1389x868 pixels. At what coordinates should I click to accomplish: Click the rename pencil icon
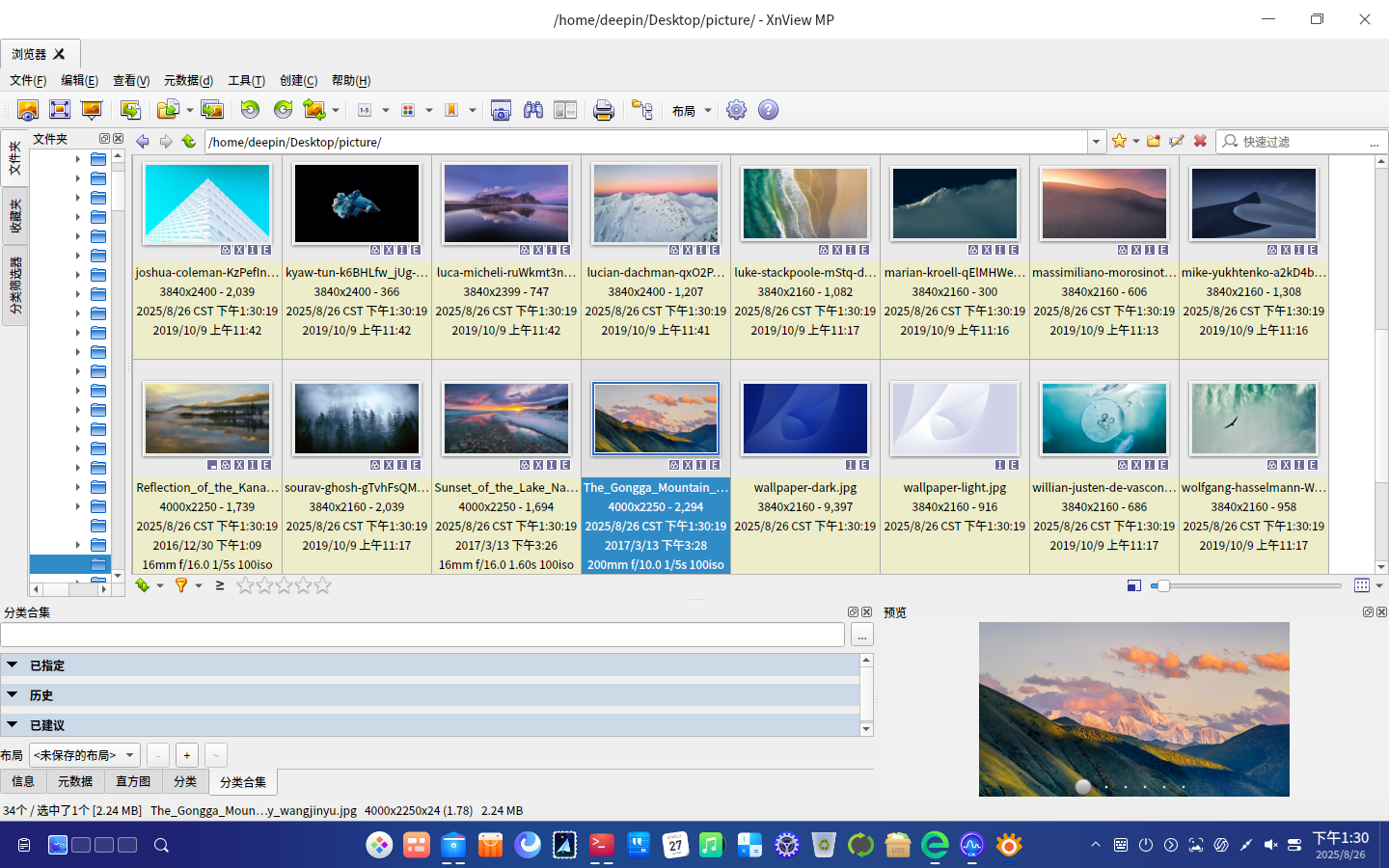coord(1177,142)
